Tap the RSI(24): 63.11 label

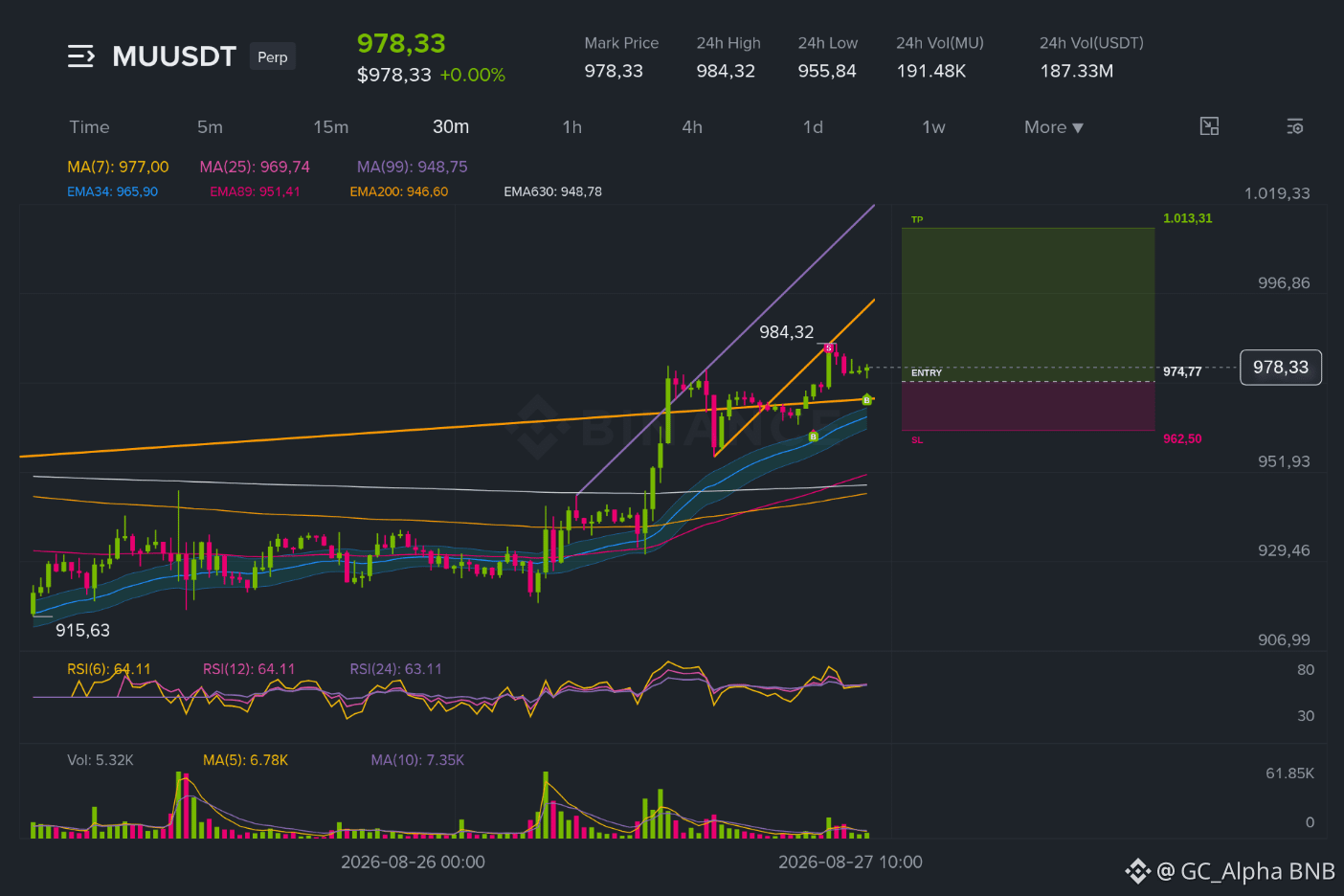pos(396,669)
